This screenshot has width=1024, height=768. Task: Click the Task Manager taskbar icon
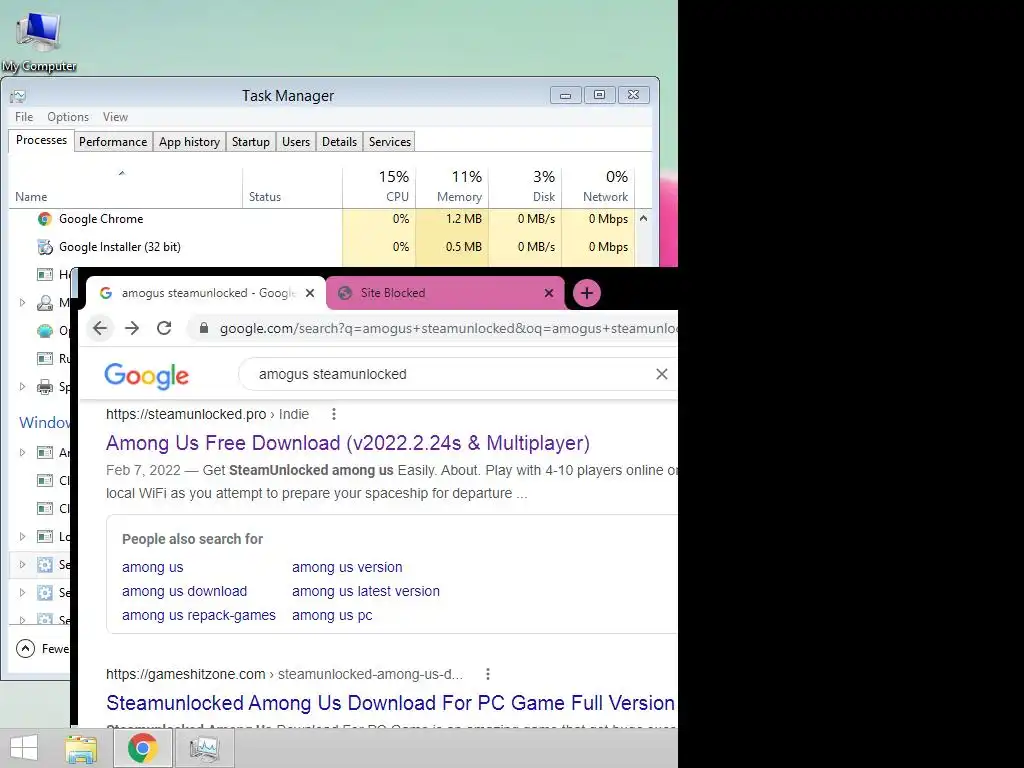point(204,748)
